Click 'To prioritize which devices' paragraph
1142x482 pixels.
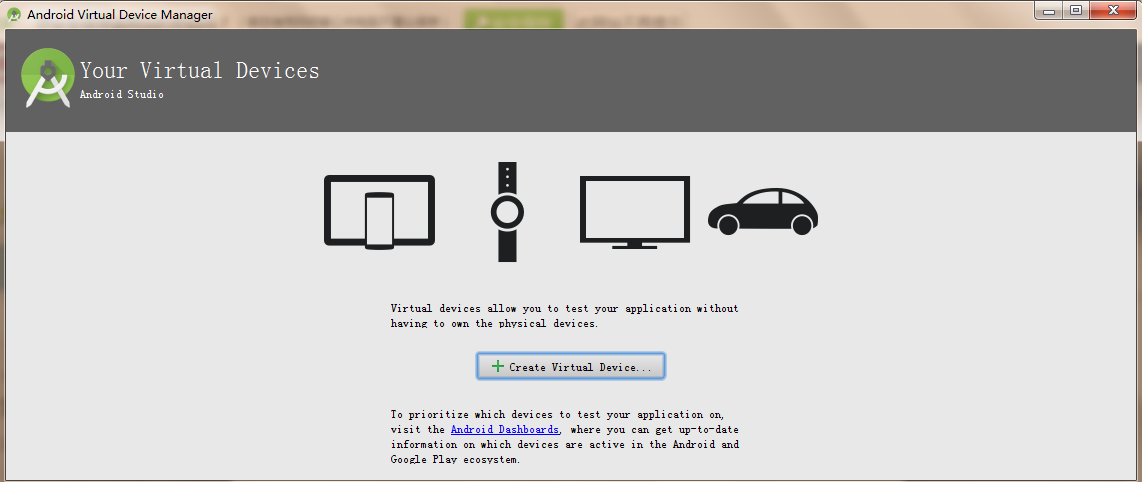(x=565, y=438)
